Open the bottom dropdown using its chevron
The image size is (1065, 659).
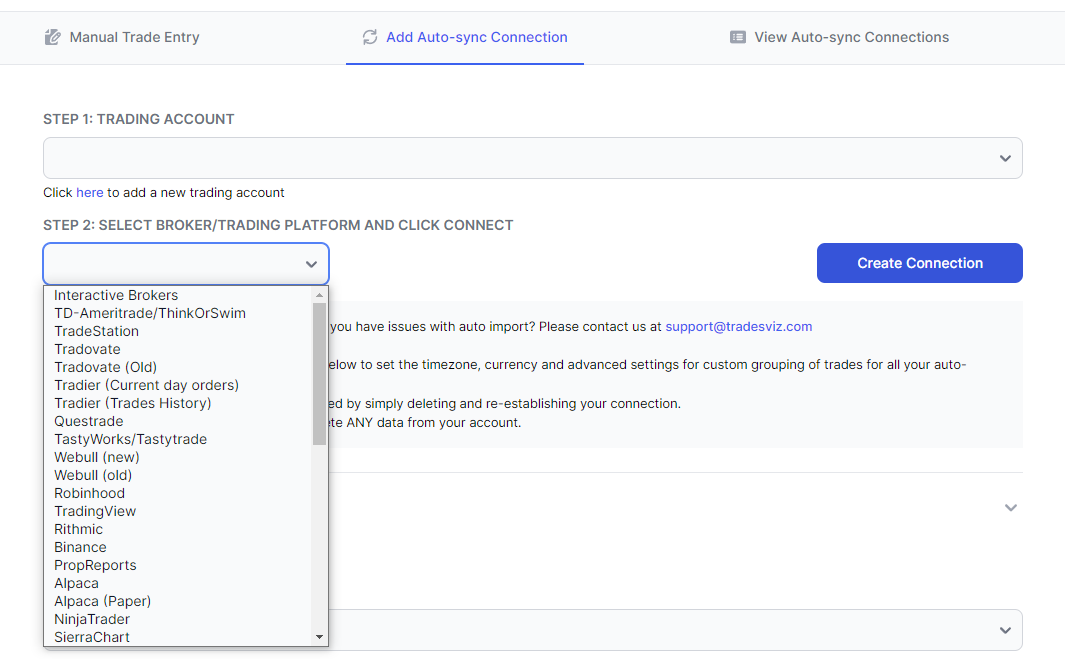tap(1005, 630)
